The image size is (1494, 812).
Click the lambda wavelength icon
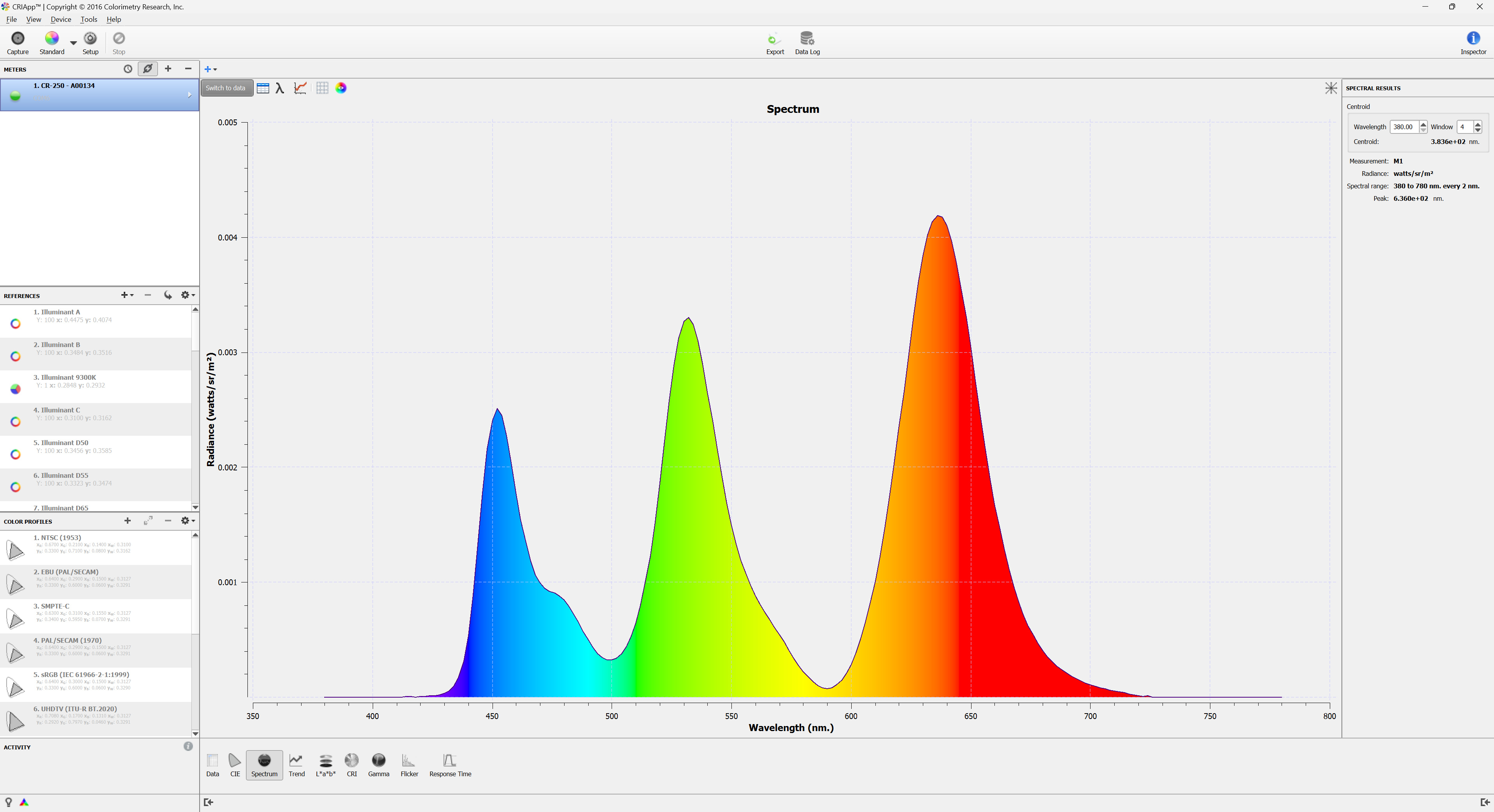[280, 88]
